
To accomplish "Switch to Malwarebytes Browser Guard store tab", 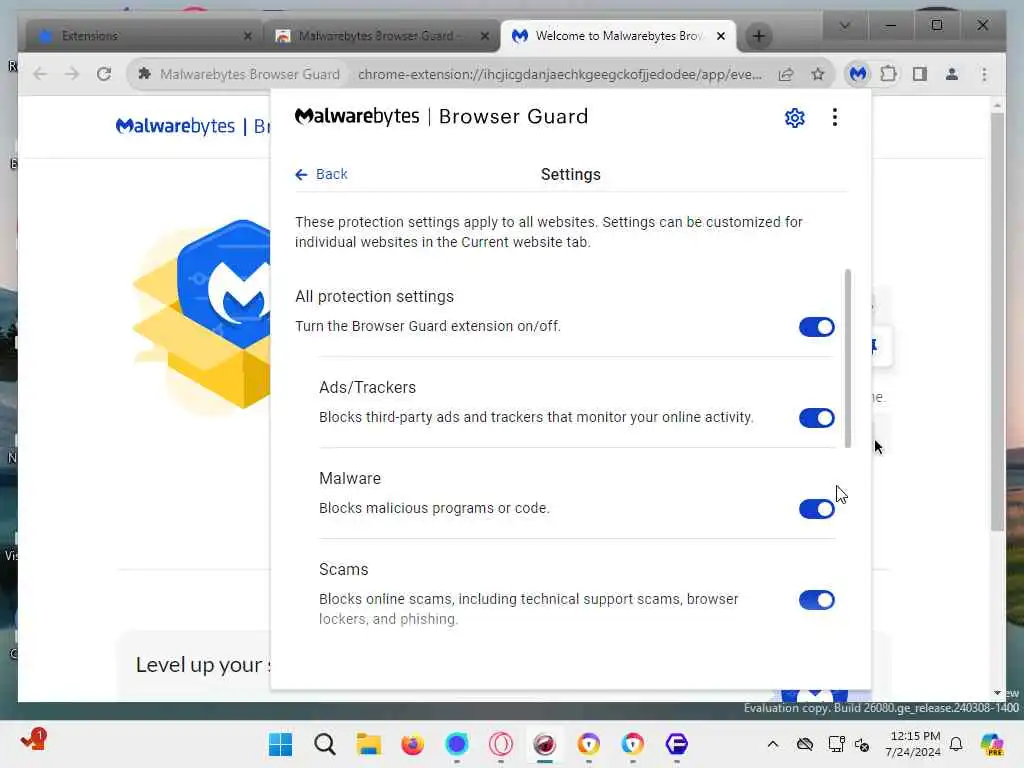I will [x=381, y=36].
